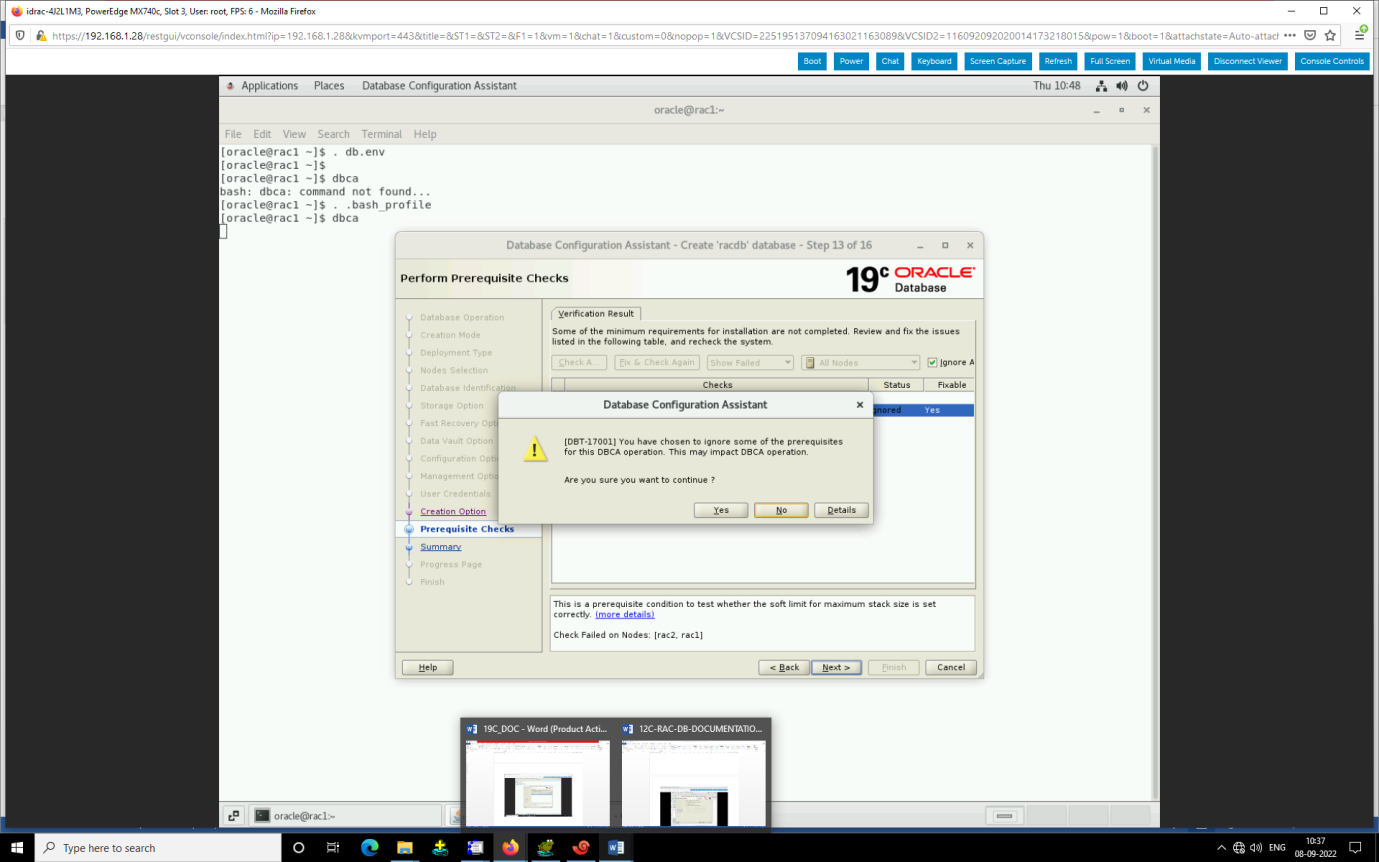
Task: Open Firefox hamburger menu
Action: pos(1362,35)
